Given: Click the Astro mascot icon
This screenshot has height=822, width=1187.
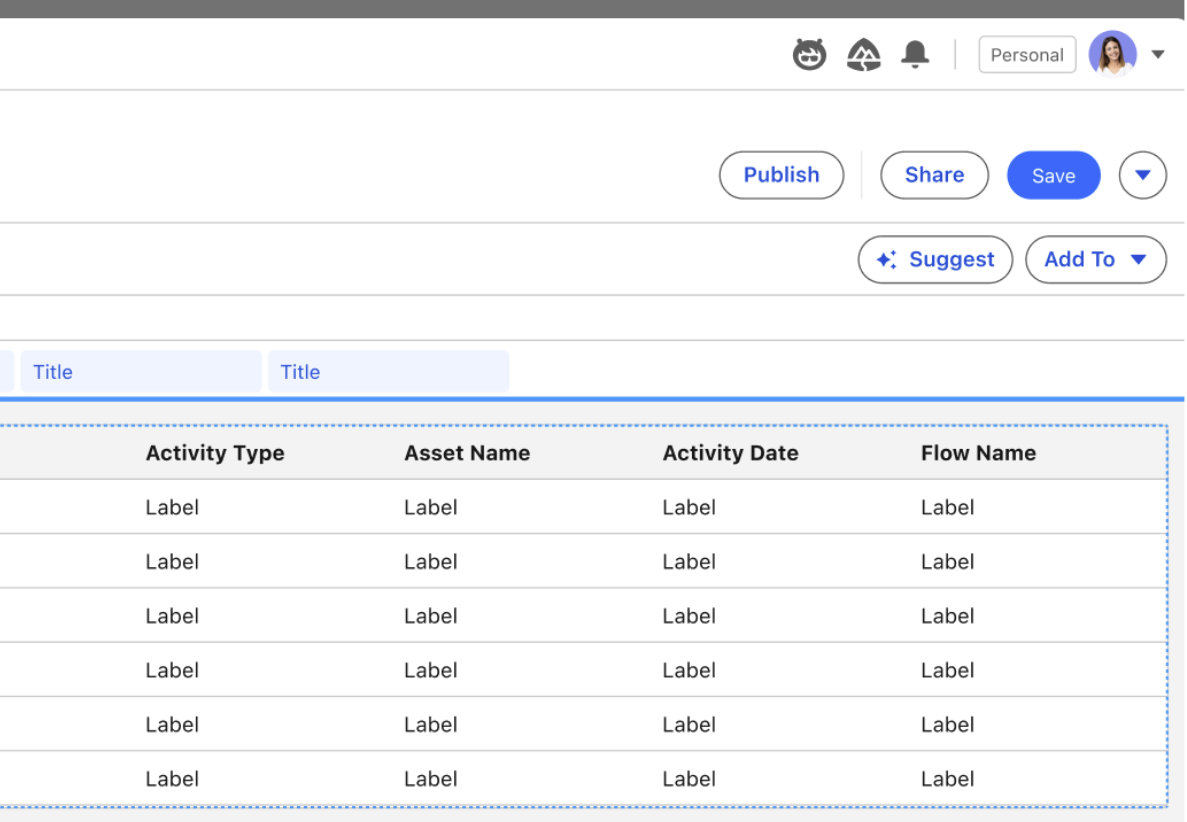Looking at the screenshot, I should tap(809, 55).
